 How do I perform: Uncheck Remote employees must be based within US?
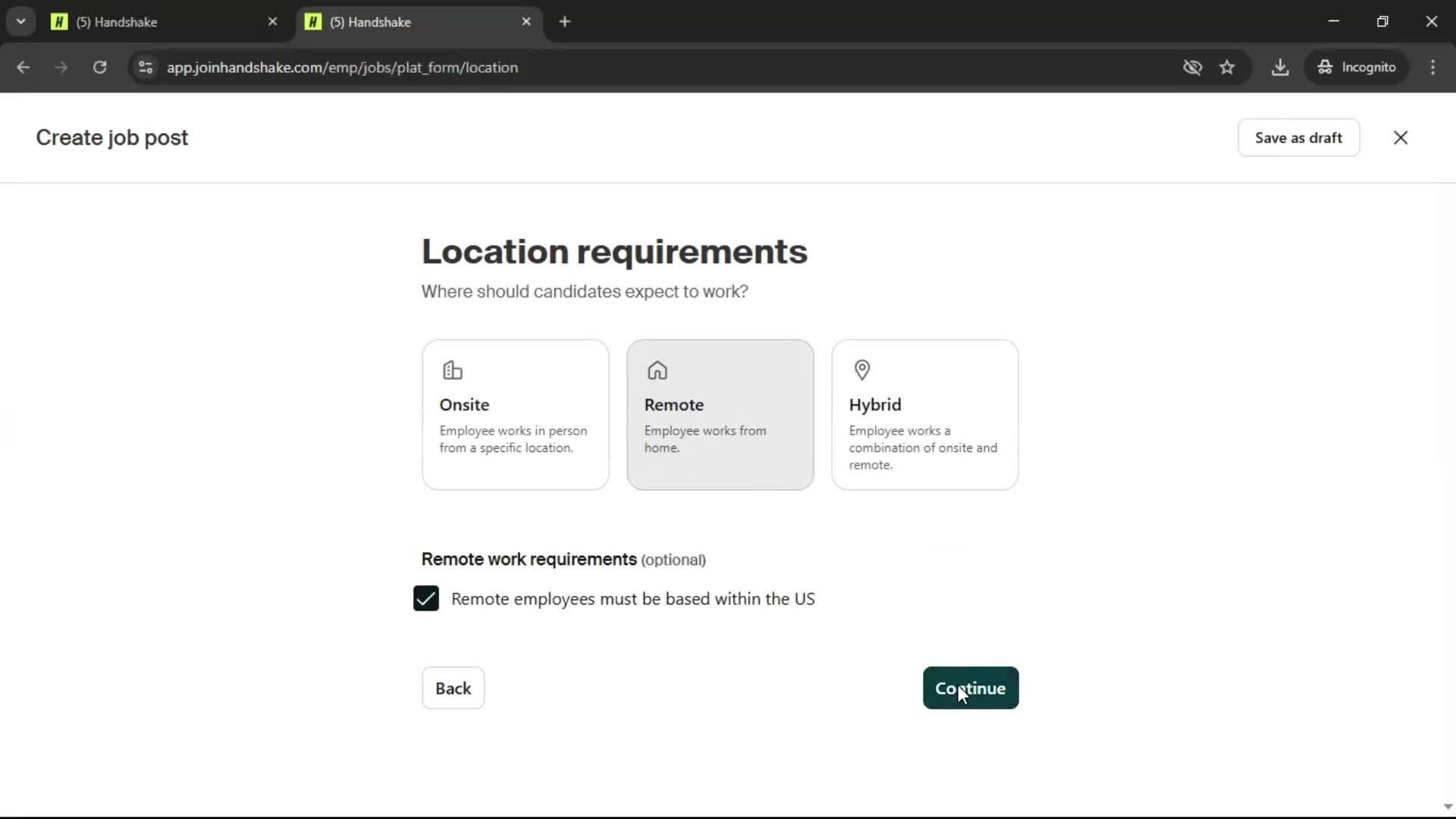426,598
